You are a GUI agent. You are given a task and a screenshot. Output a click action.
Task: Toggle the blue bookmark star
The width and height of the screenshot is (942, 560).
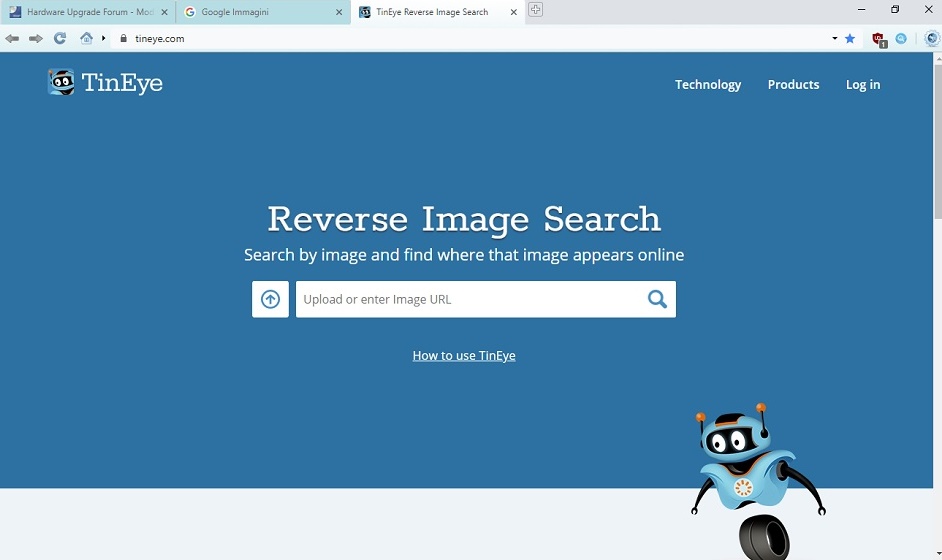tap(849, 38)
